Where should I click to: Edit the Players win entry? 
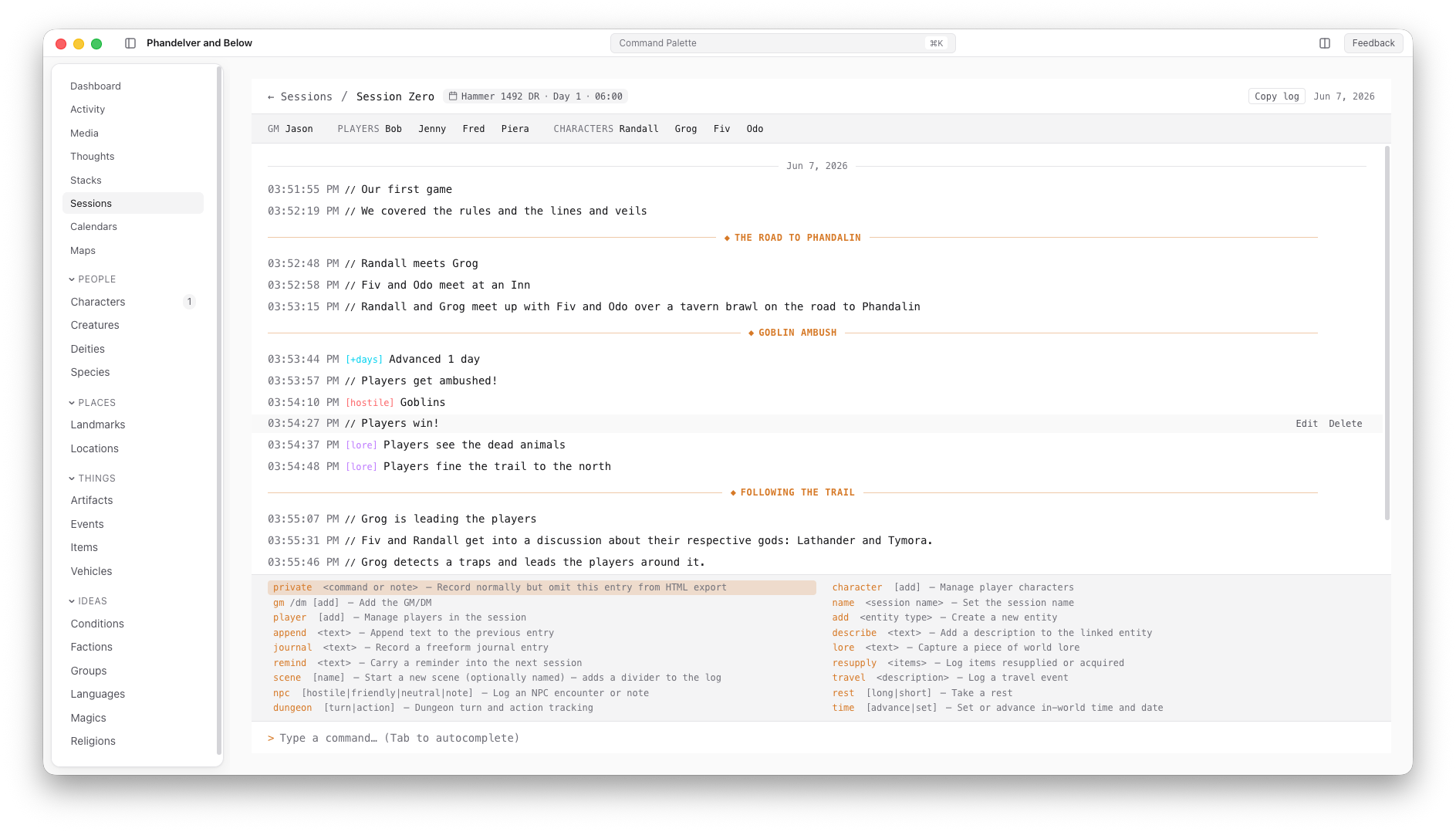[x=1306, y=424]
